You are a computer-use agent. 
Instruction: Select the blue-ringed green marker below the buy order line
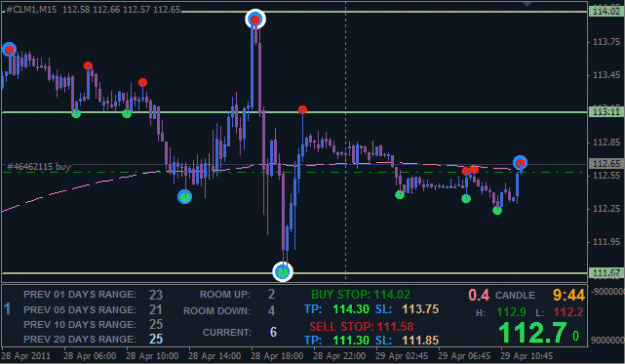click(x=185, y=197)
